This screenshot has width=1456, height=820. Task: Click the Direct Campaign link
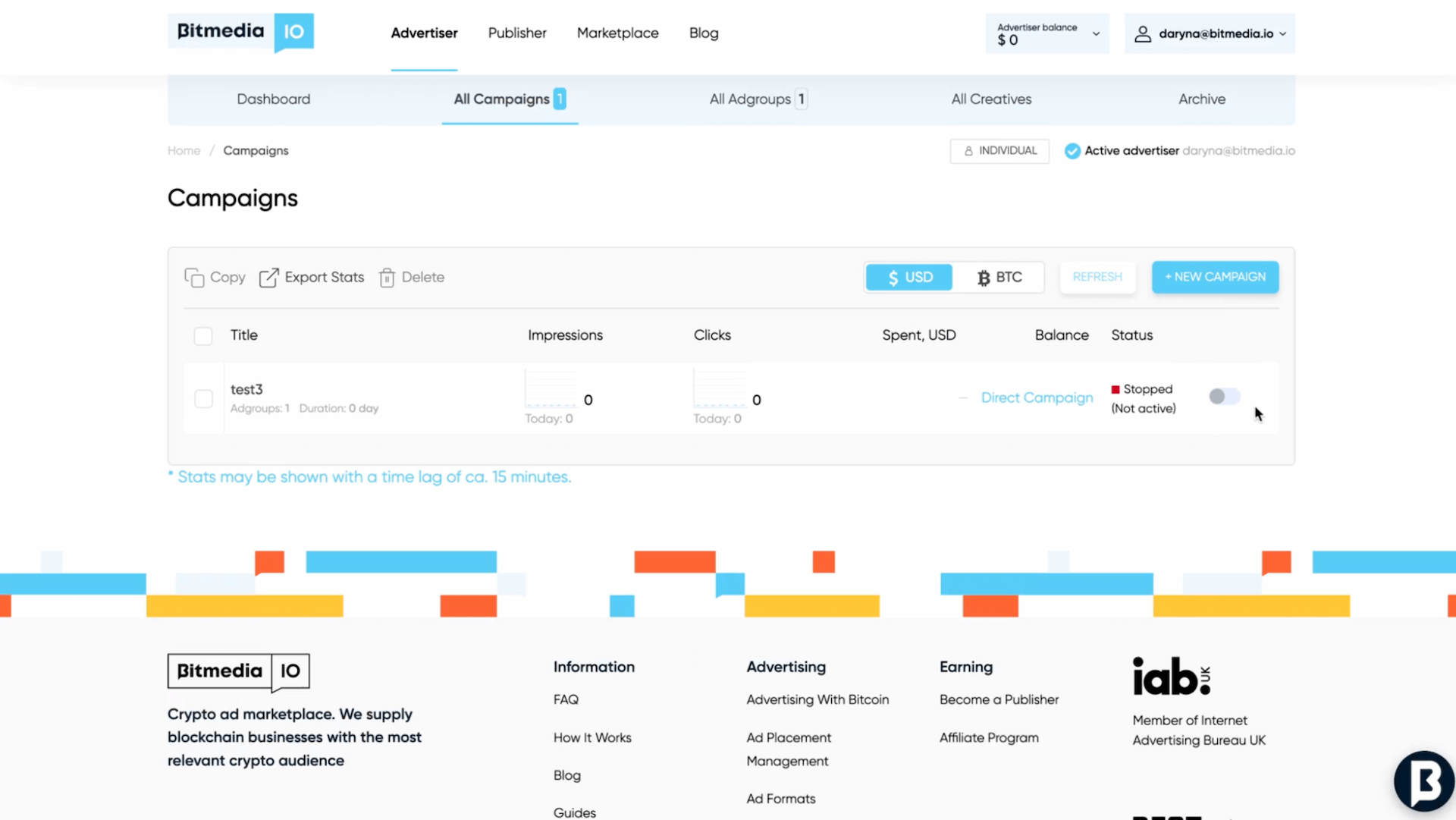point(1037,398)
